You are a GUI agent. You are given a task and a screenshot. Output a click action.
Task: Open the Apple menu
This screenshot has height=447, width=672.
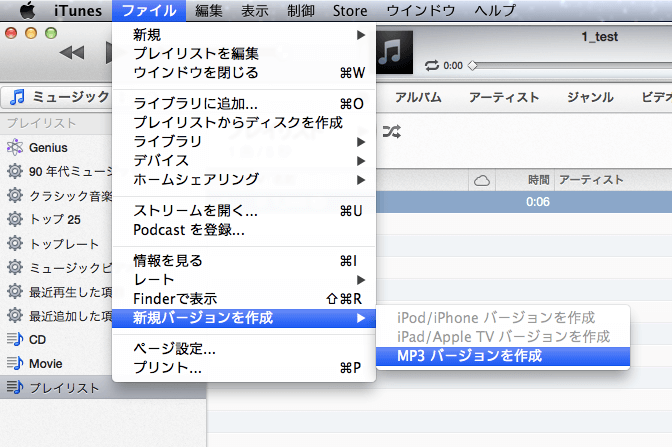click(28, 10)
